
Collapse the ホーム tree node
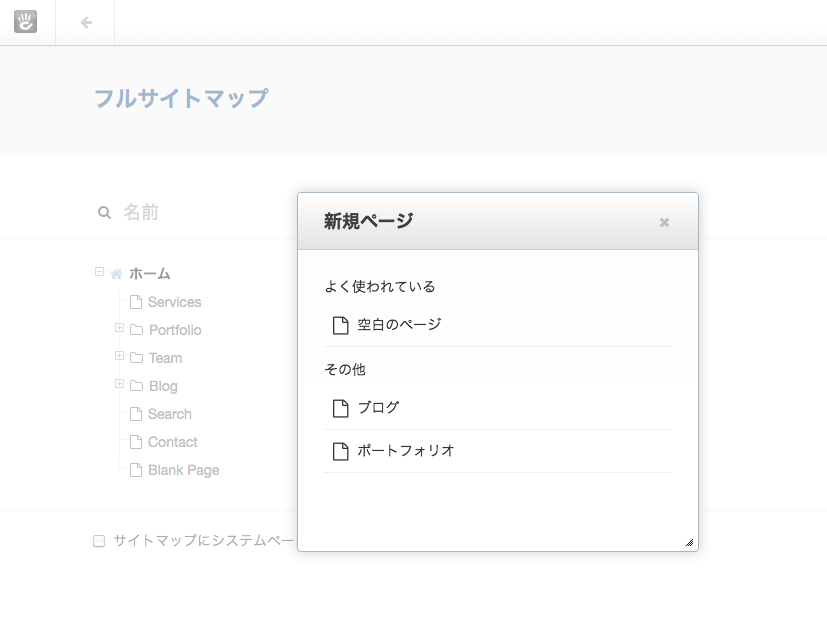pos(99,272)
